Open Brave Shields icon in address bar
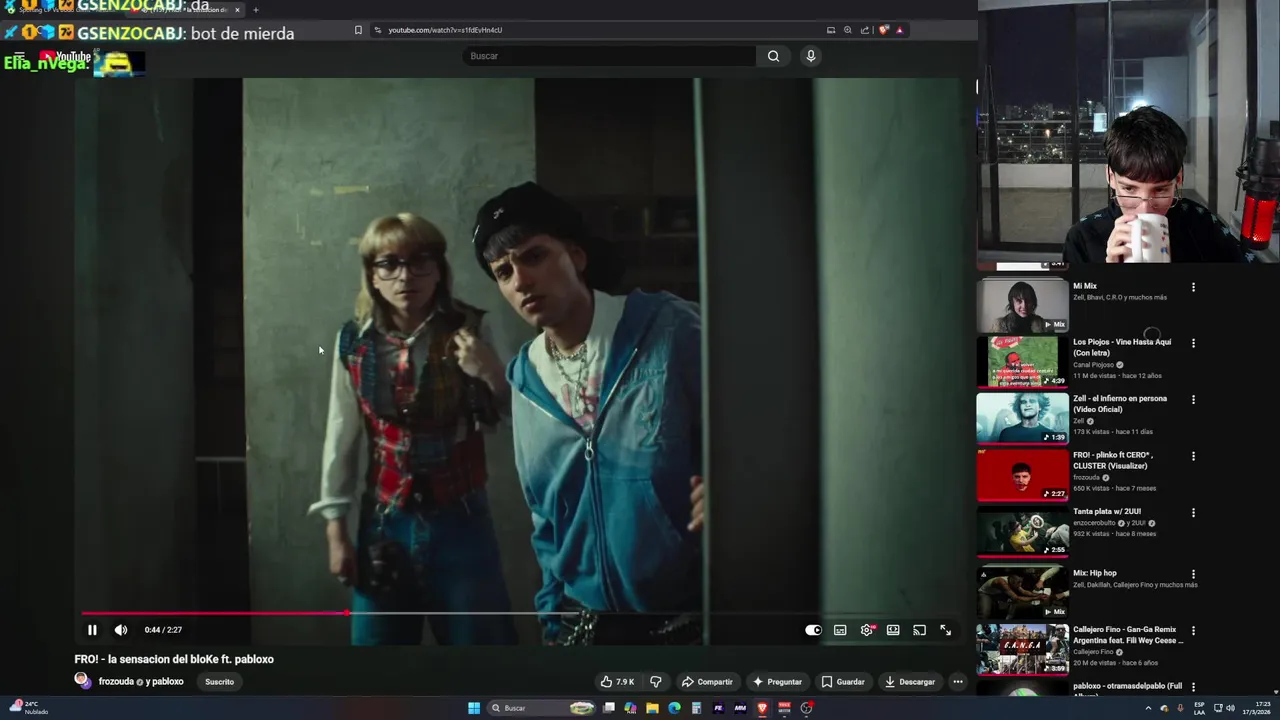 pyautogui.click(x=883, y=30)
